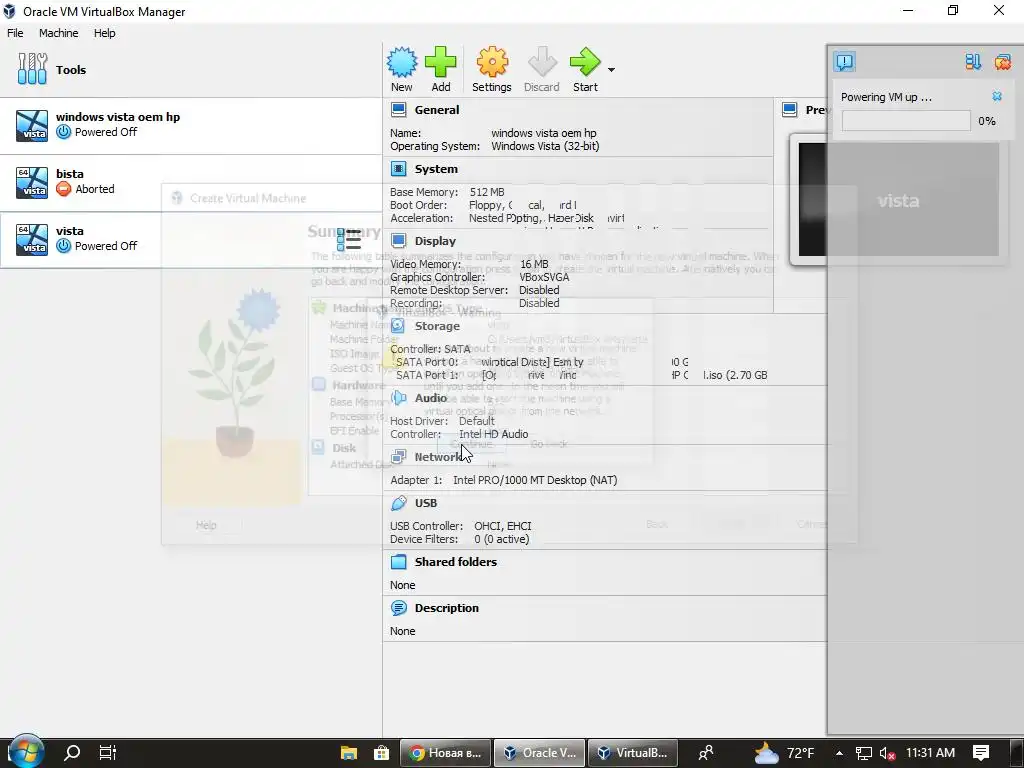Open the Start button dropdown arrow
This screenshot has height=768, width=1024.
[611, 70]
